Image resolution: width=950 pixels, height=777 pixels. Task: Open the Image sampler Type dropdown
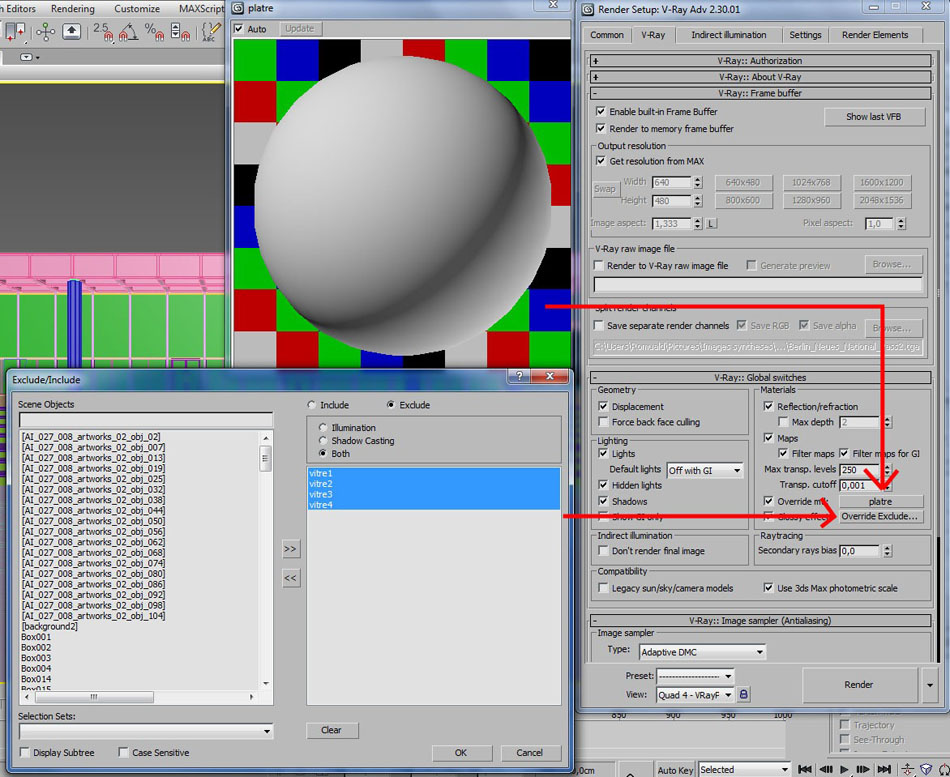click(x=701, y=652)
